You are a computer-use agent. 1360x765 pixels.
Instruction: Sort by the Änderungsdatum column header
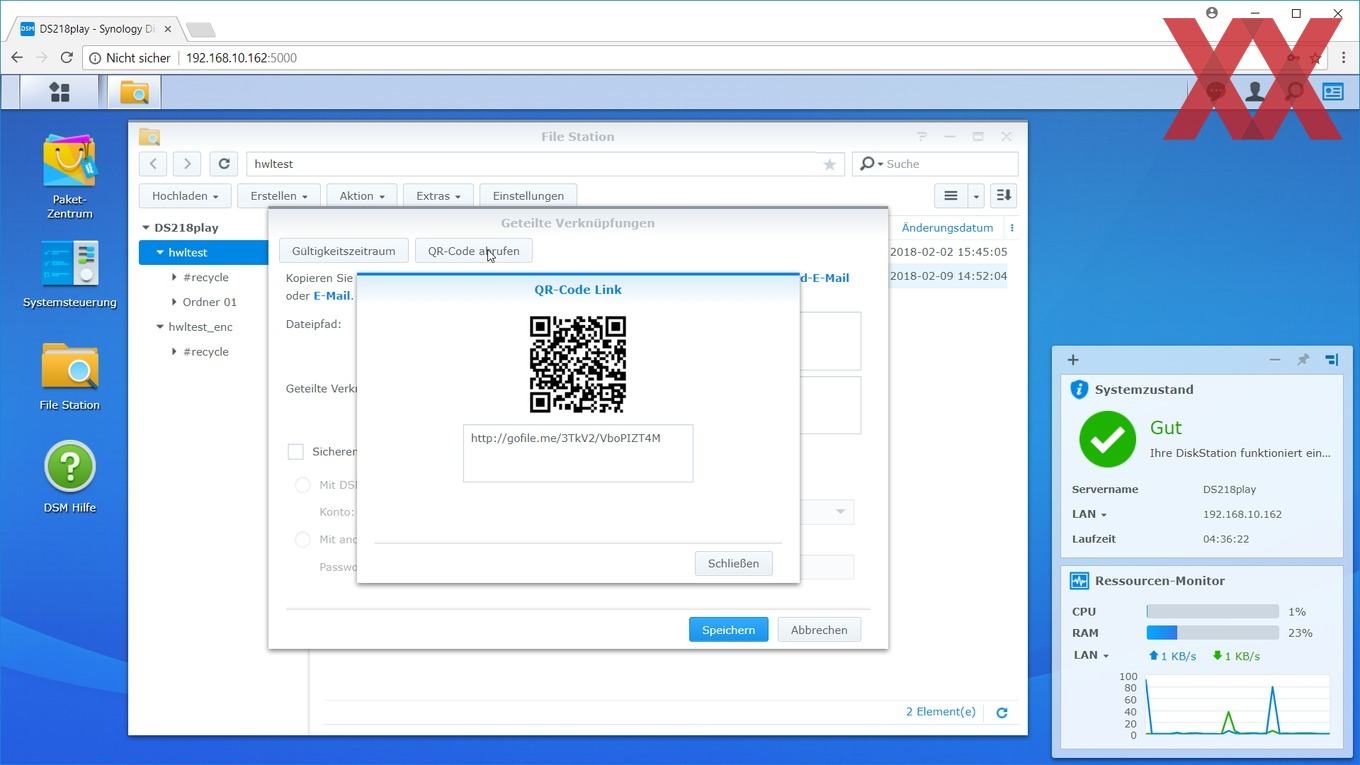947,228
